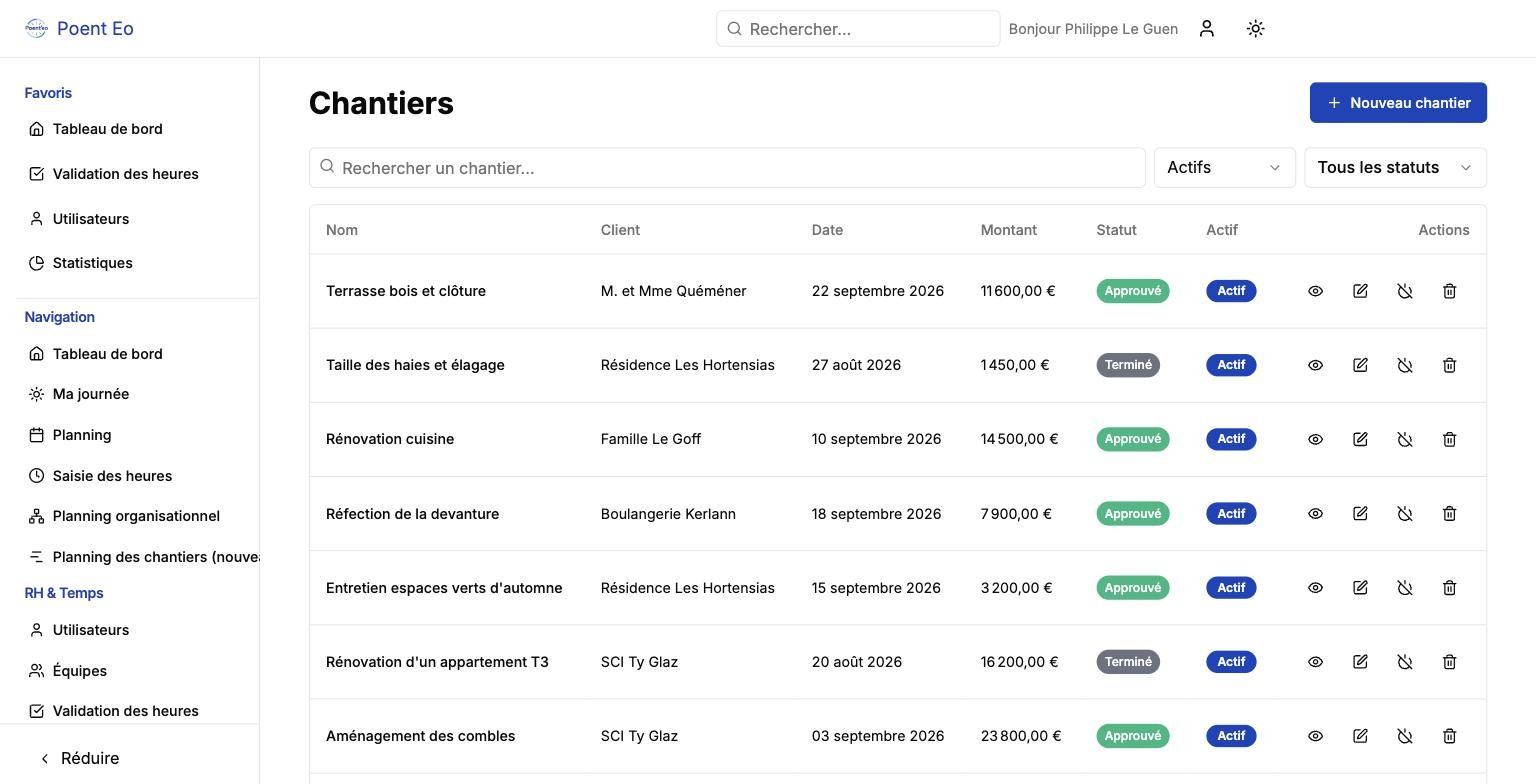
Task: View Aménagement des combles details
Action: (x=1315, y=736)
